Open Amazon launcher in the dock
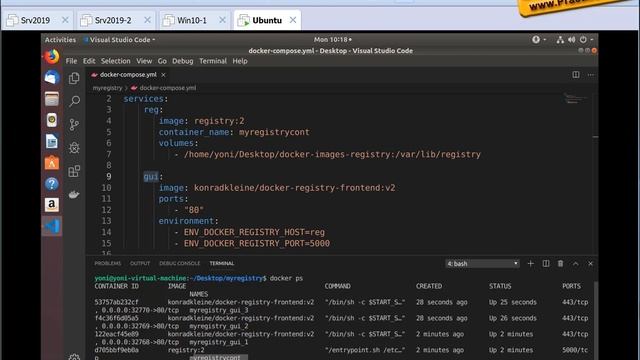This screenshot has height=360, width=640. pos(52,205)
